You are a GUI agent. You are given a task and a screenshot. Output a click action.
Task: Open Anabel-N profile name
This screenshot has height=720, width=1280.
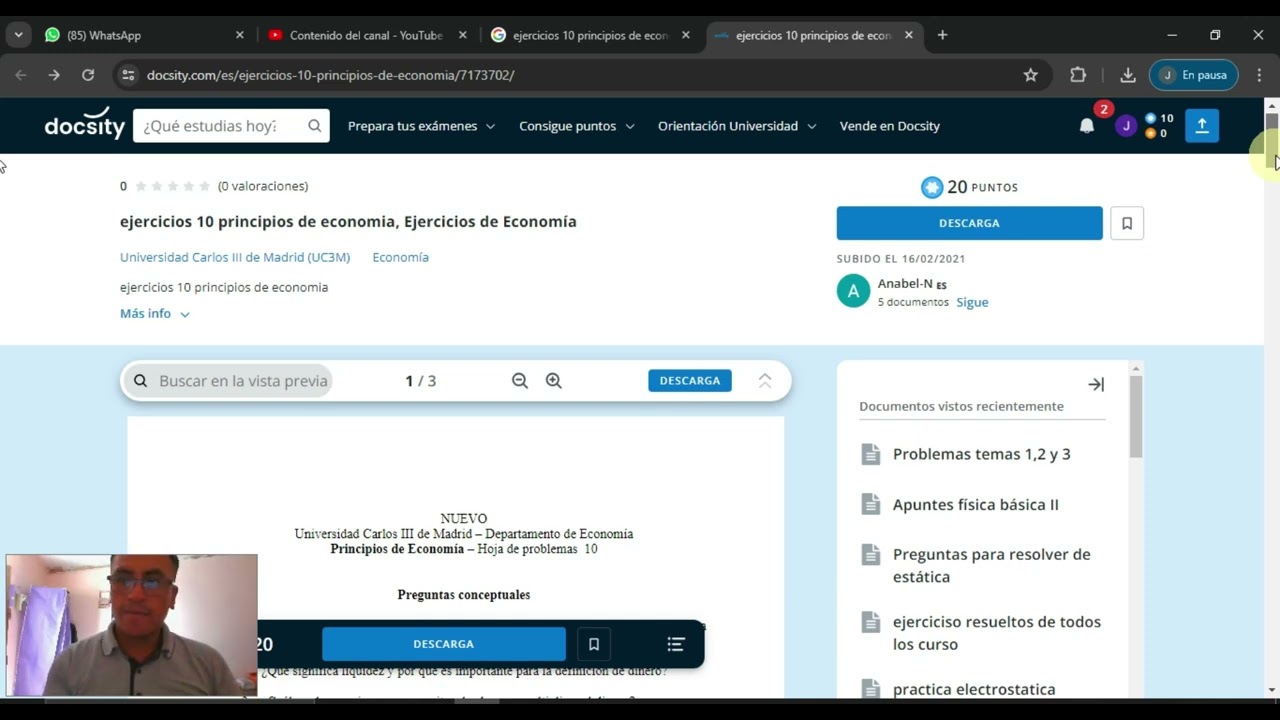(905, 283)
